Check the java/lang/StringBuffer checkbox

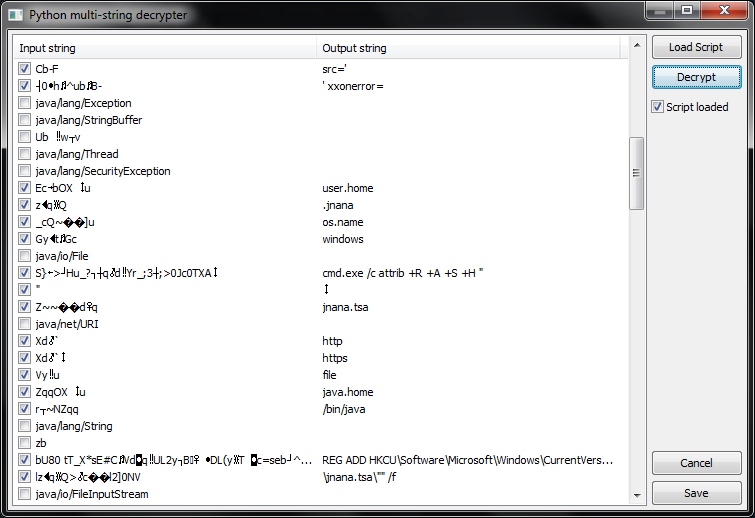[x=25, y=120]
